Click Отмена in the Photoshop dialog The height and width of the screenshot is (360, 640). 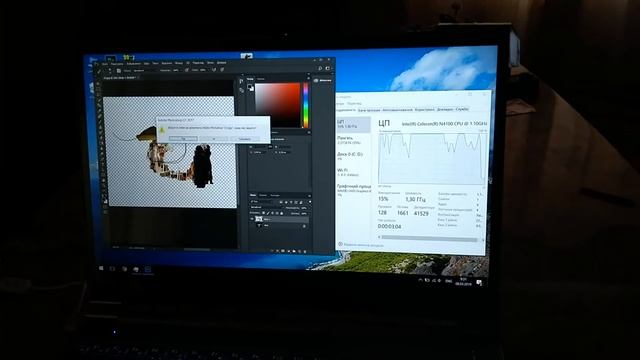click(244, 139)
